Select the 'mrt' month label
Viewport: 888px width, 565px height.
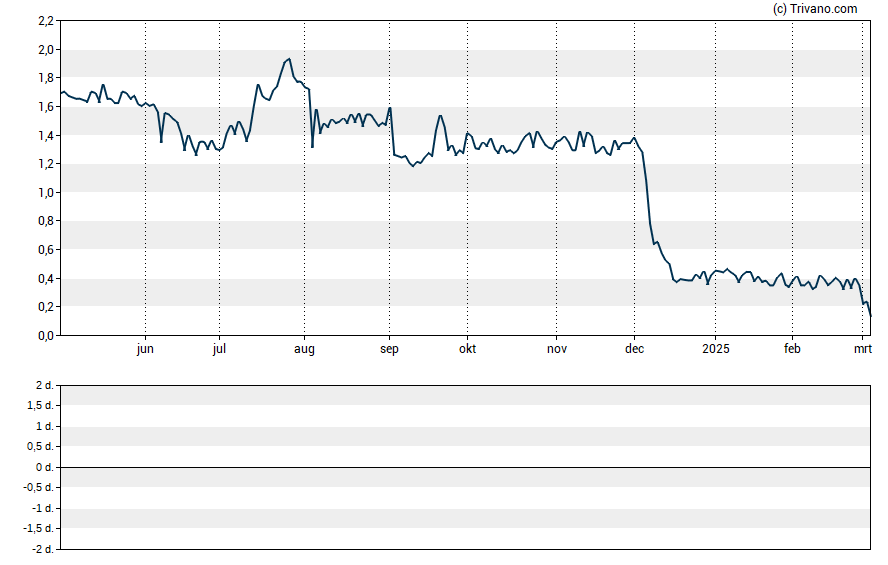tap(863, 349)
